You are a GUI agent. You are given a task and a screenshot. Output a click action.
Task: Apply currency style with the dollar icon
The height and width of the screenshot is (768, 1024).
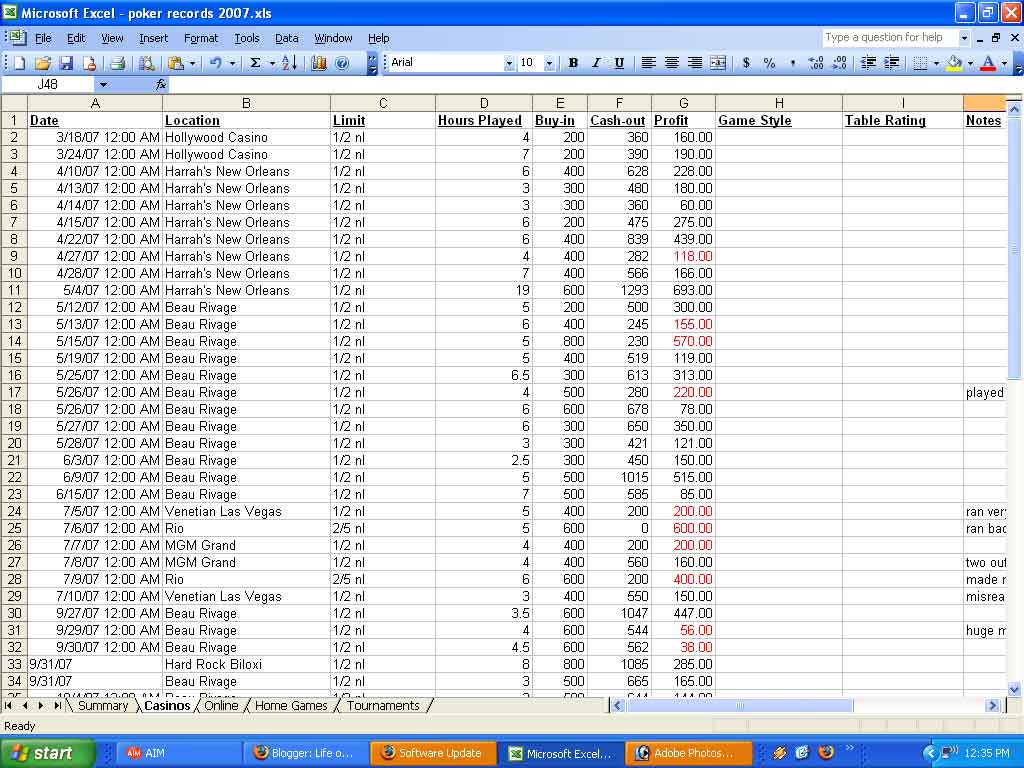(x=746, y=63)
